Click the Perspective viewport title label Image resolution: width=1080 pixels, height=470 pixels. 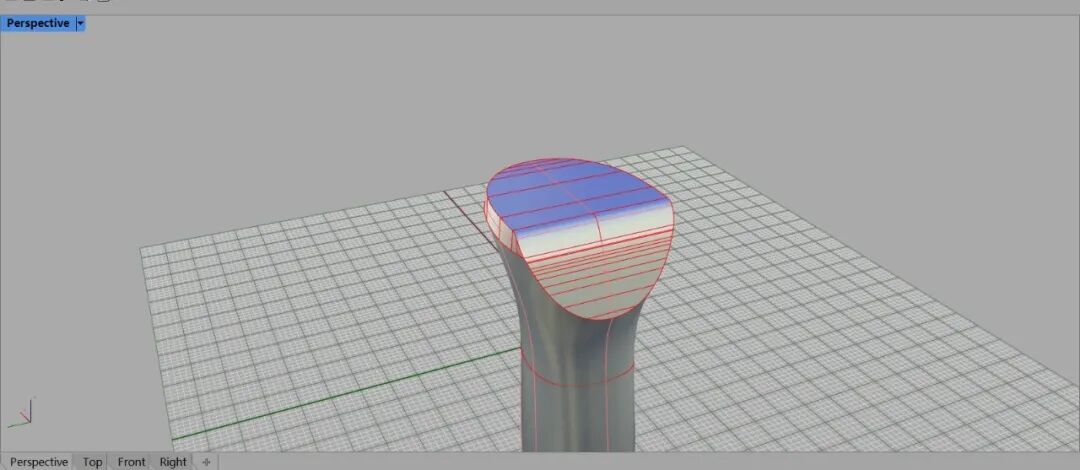38,23
